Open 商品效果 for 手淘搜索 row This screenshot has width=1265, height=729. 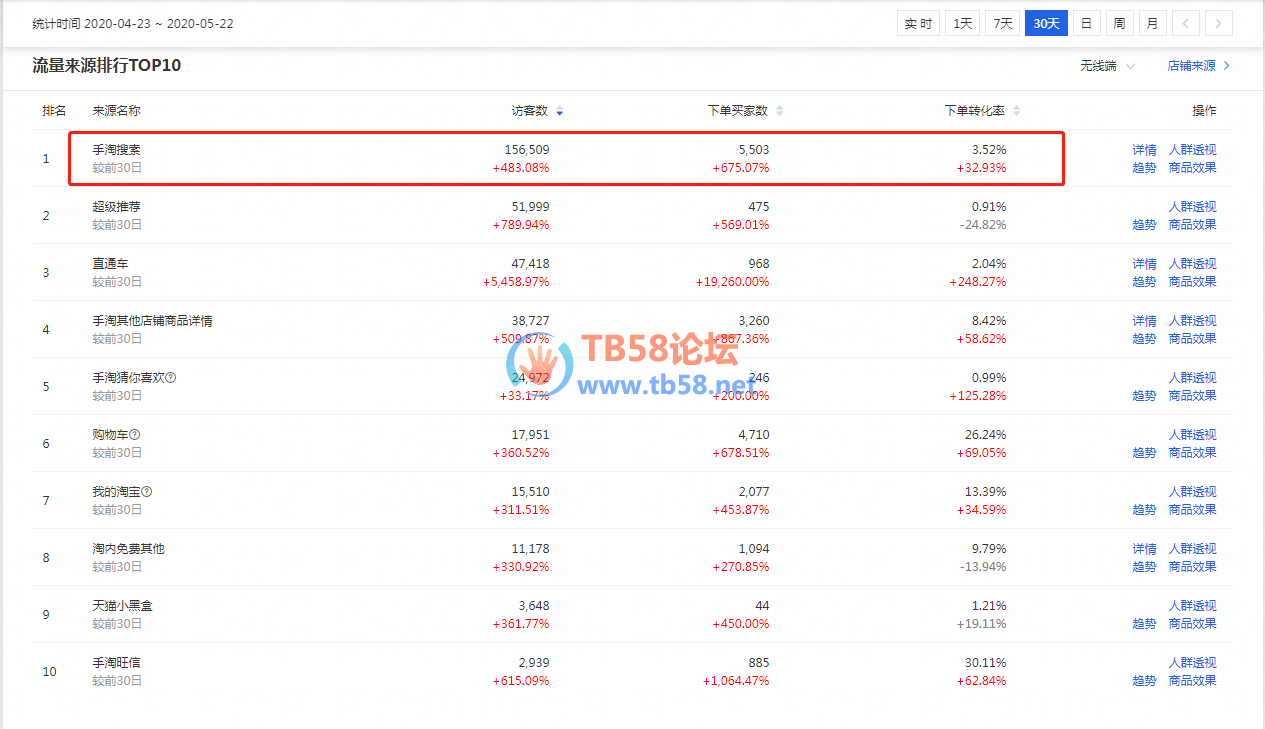(x=1192, y=168)
